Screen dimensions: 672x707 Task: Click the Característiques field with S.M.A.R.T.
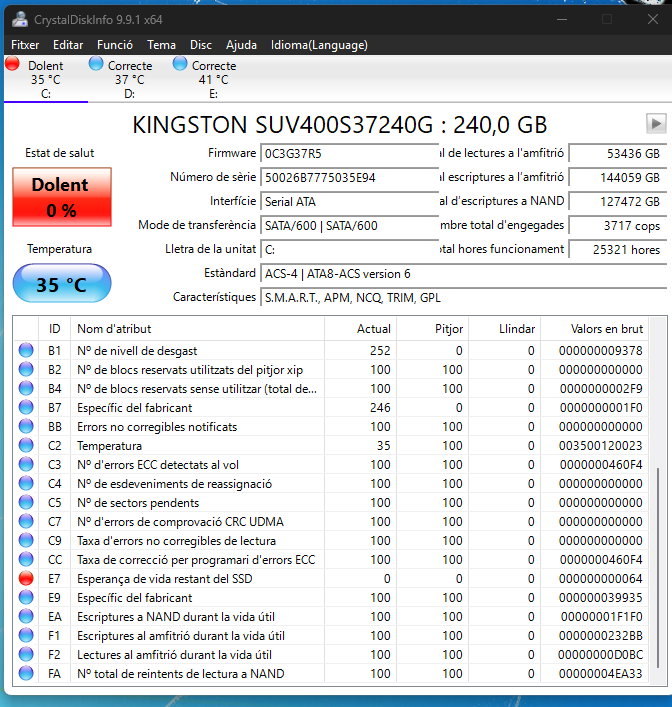[464, 298]
